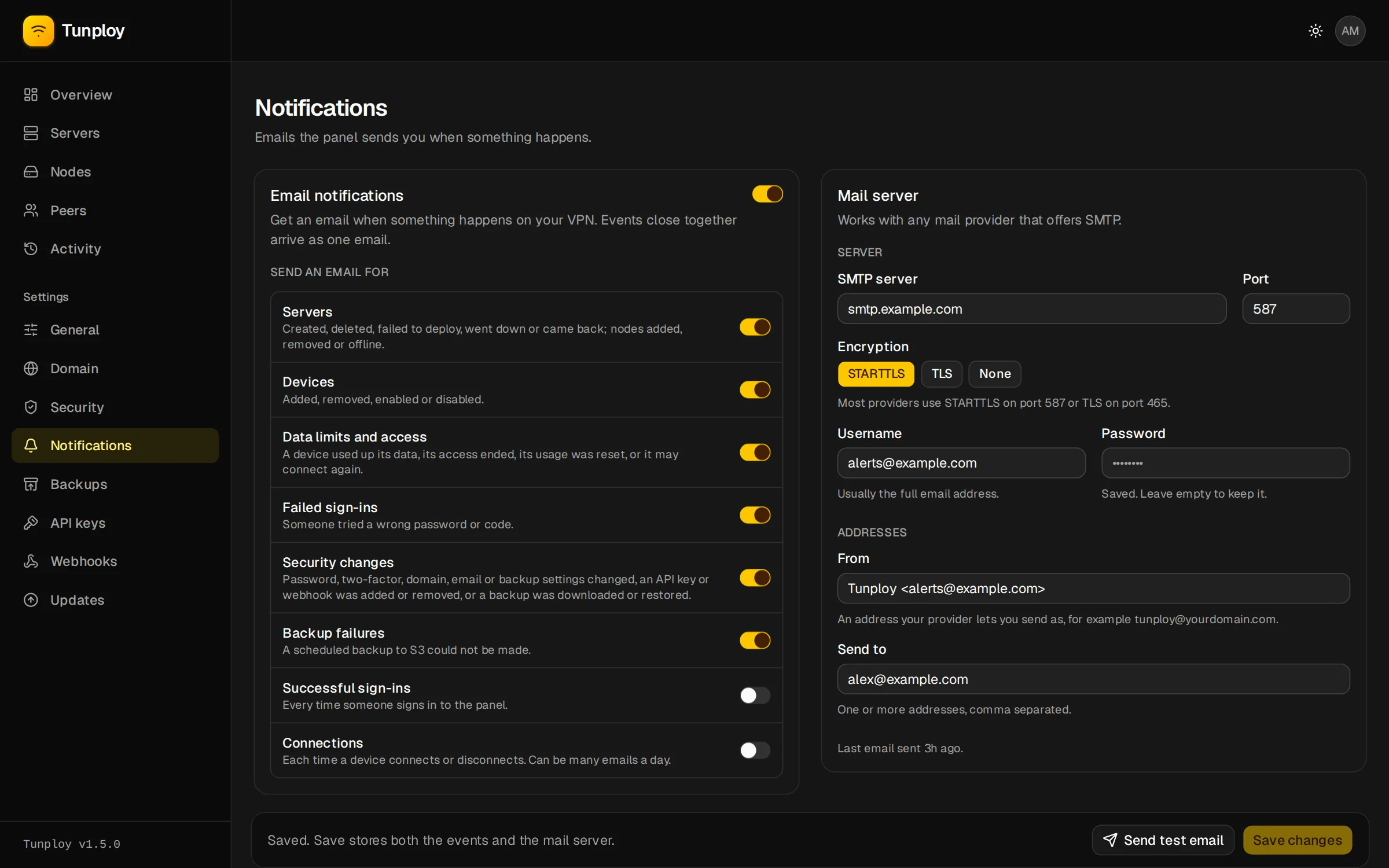The image size is (1389, 868).
Task: Click the Security shield icon
Action: [31, 407]
